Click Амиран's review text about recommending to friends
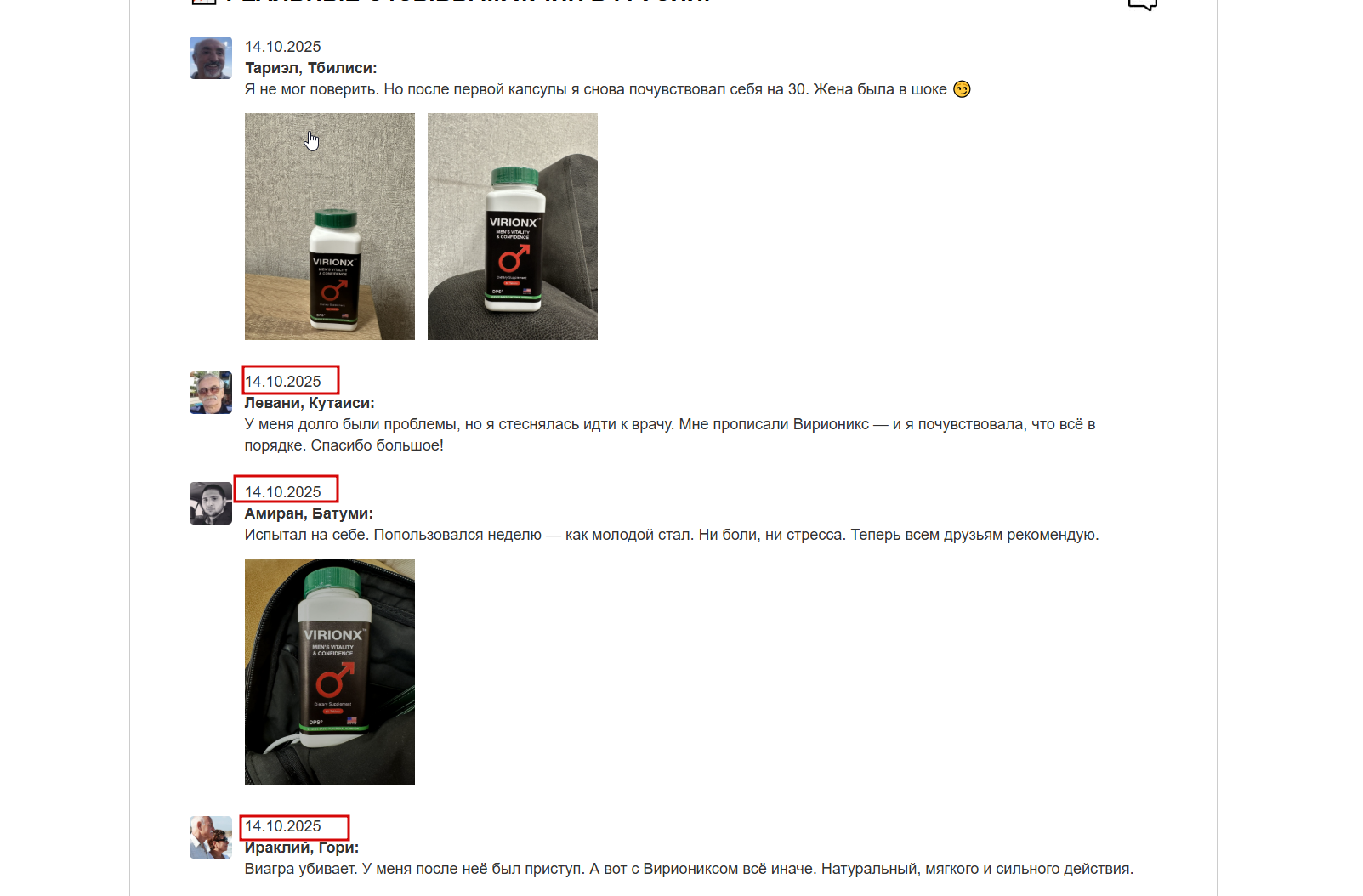1363x896 pixels. click(x=672, y=535)
